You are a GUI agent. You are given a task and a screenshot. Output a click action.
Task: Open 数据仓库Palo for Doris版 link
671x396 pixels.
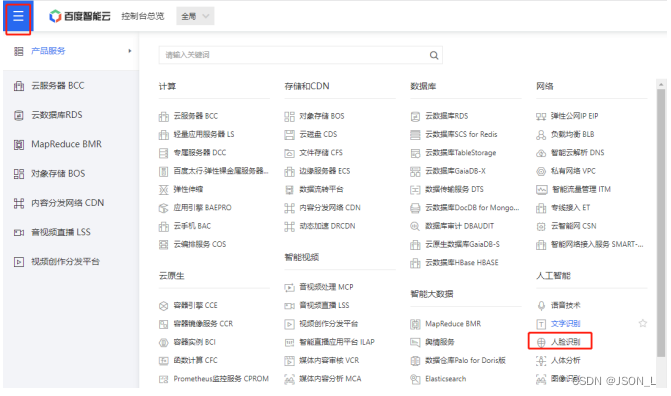coord(465,360)
